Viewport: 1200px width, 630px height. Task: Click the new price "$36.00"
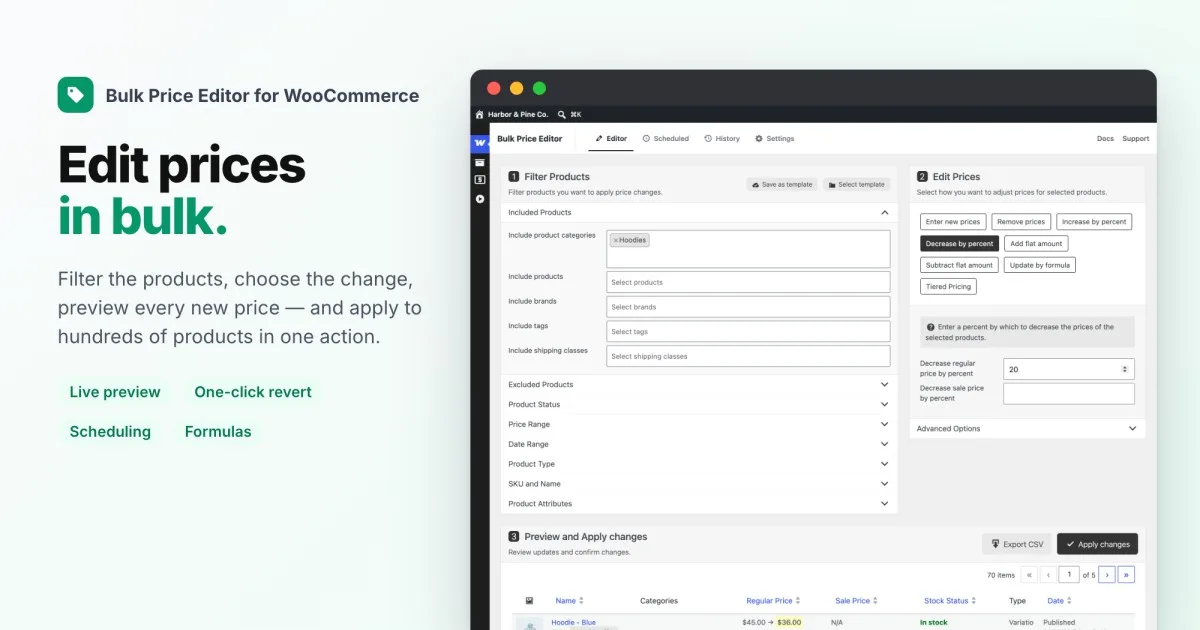click(x=787, y=622)
